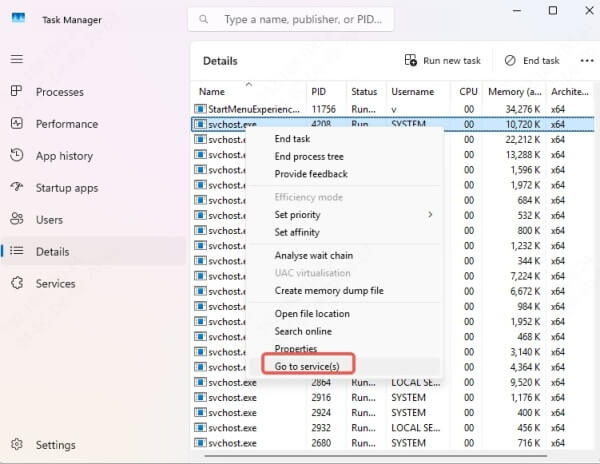Click the End task prohibition icon
This screenshot has width=600, height=464.
point(510,60)
